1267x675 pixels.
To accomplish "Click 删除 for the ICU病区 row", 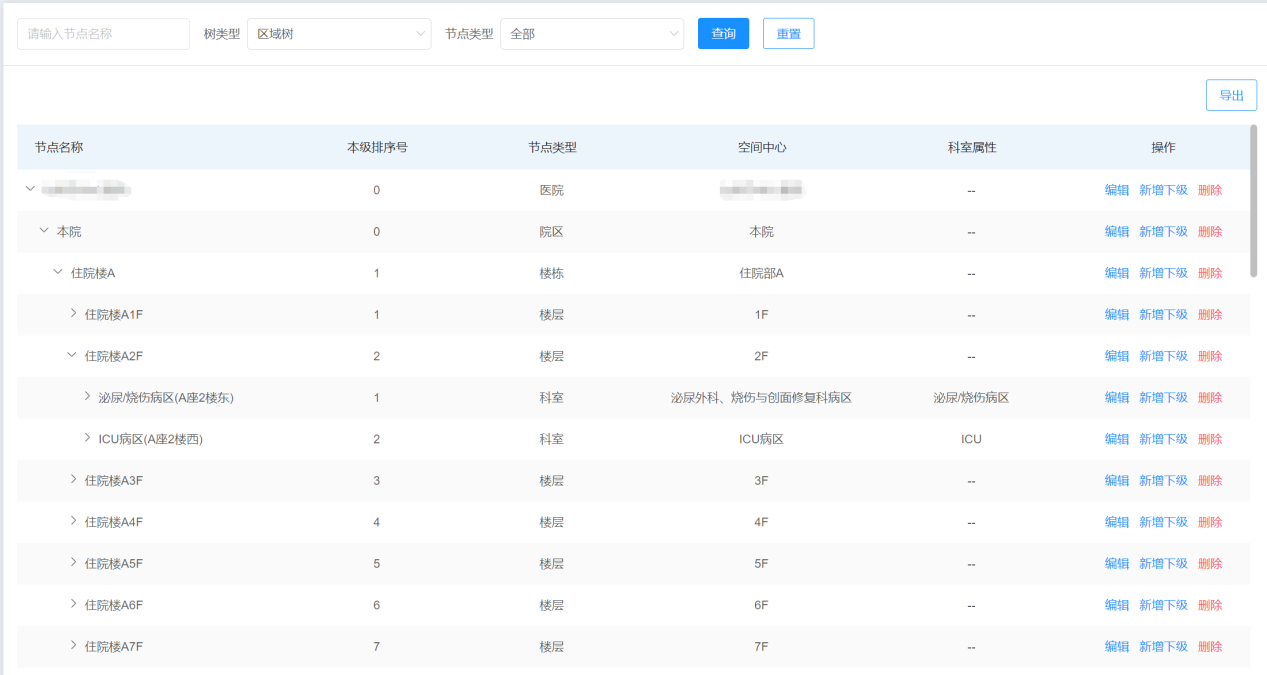I will point(1210,438).
